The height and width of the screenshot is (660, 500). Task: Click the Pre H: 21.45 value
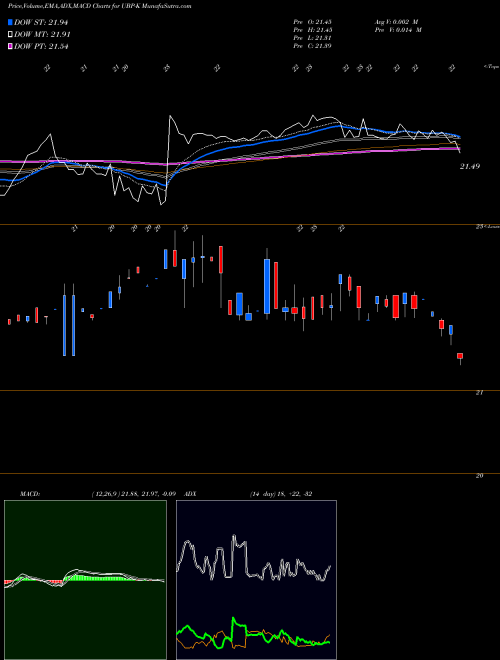(x=312, y=30)
